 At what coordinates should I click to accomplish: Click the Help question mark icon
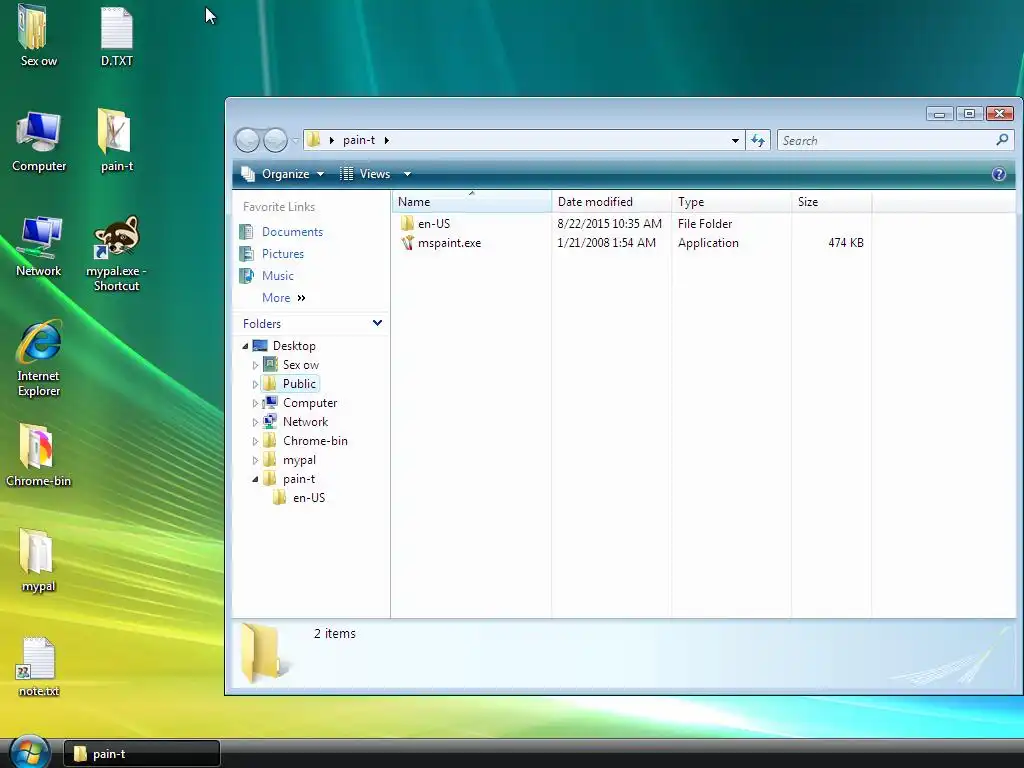999,174
